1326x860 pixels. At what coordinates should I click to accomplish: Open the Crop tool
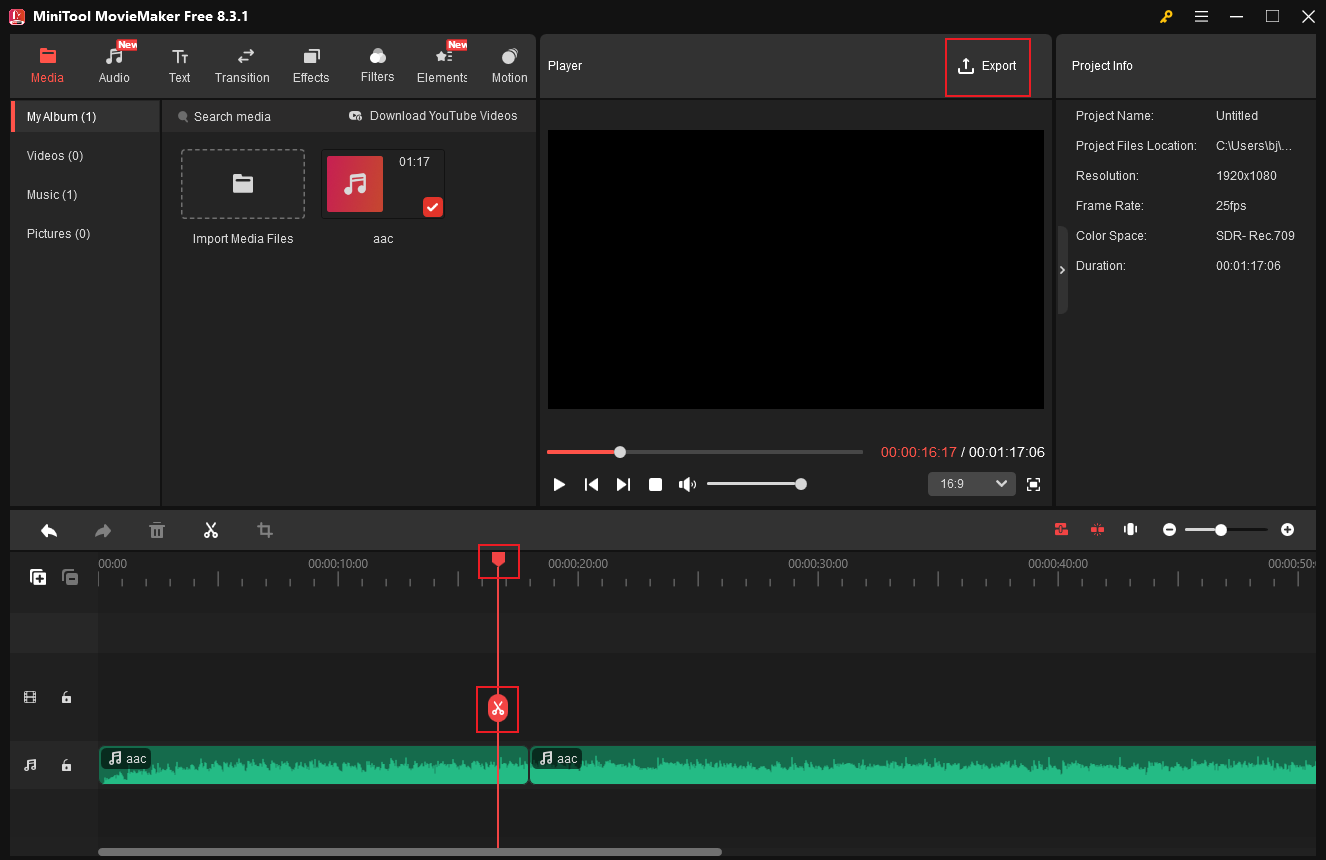pyautogui.click(x=264, y=530)
